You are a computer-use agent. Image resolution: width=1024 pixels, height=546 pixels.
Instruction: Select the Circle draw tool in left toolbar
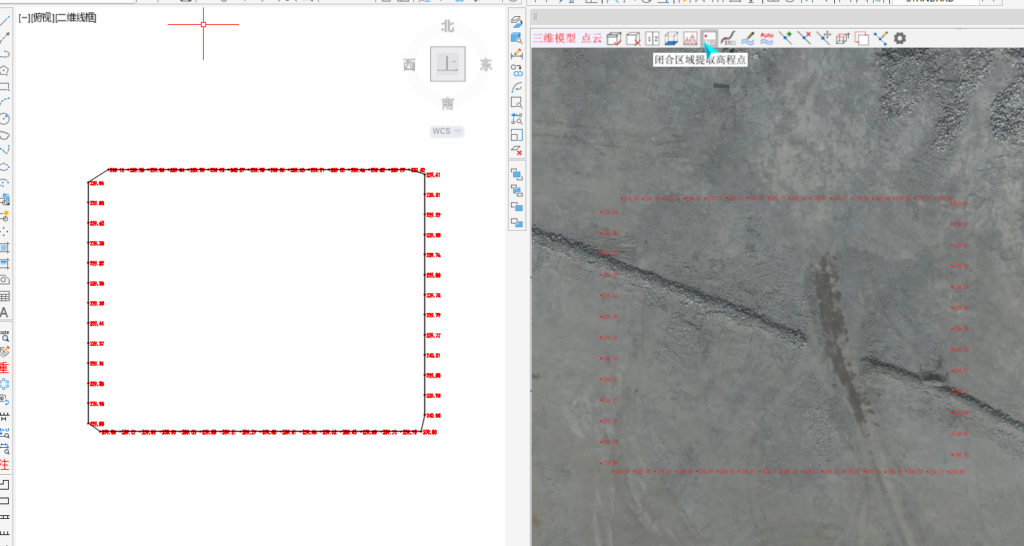5,118
